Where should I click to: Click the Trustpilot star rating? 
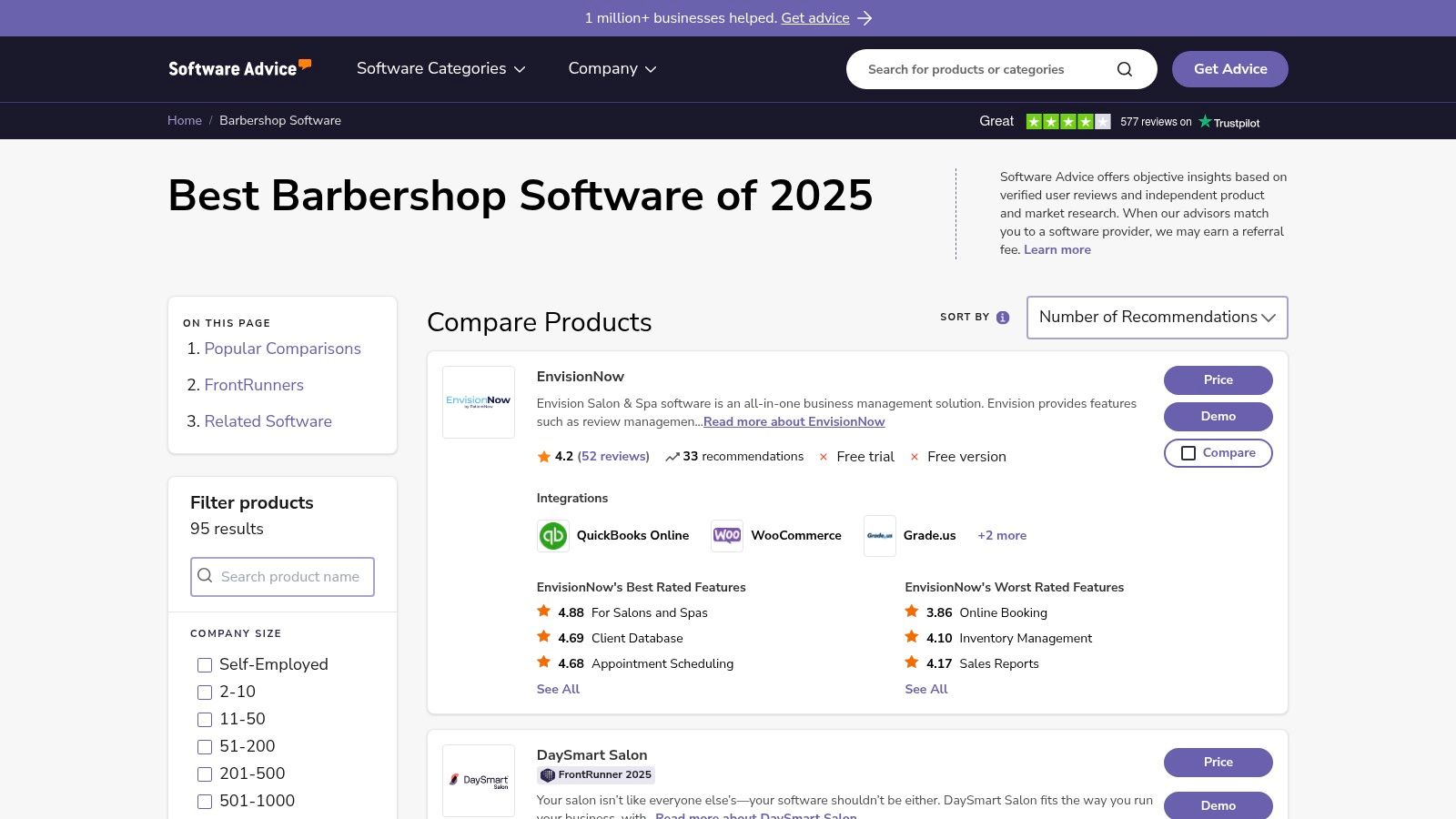pos(1068,121)
